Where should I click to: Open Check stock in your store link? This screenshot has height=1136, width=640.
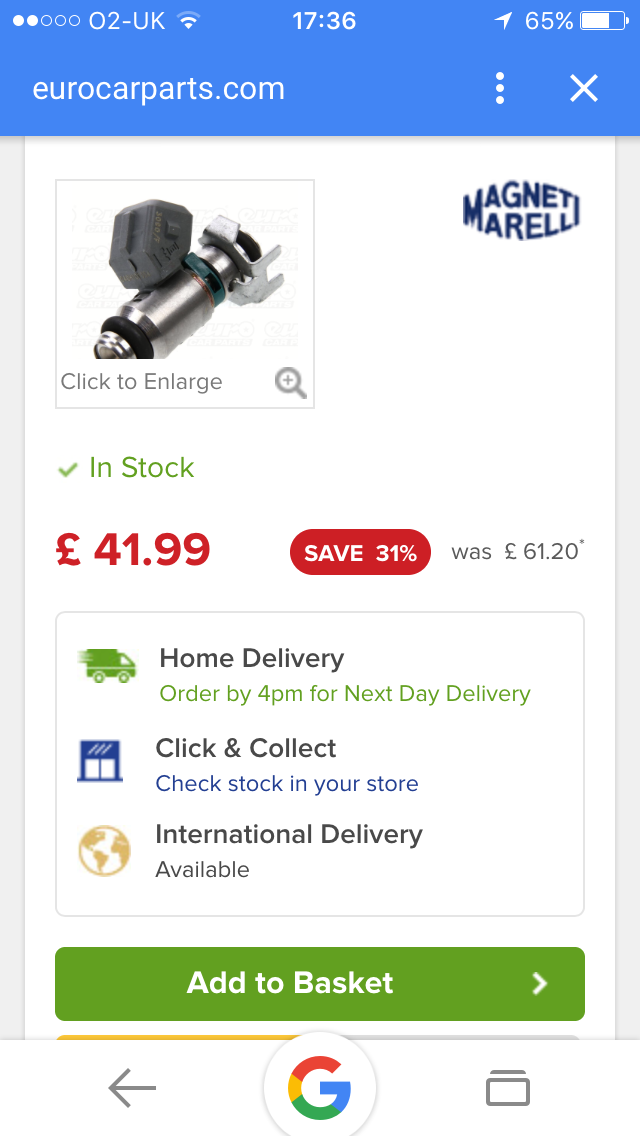pyautogui.click(x=287, y=784)
